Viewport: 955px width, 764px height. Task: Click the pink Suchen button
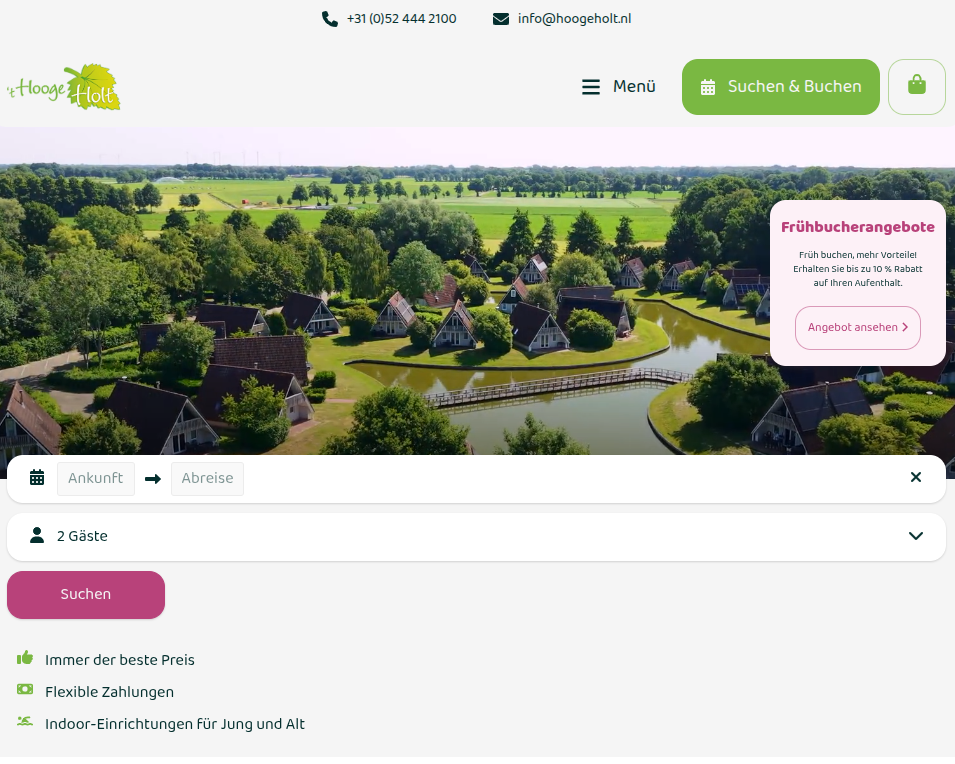tap(86, 595)
